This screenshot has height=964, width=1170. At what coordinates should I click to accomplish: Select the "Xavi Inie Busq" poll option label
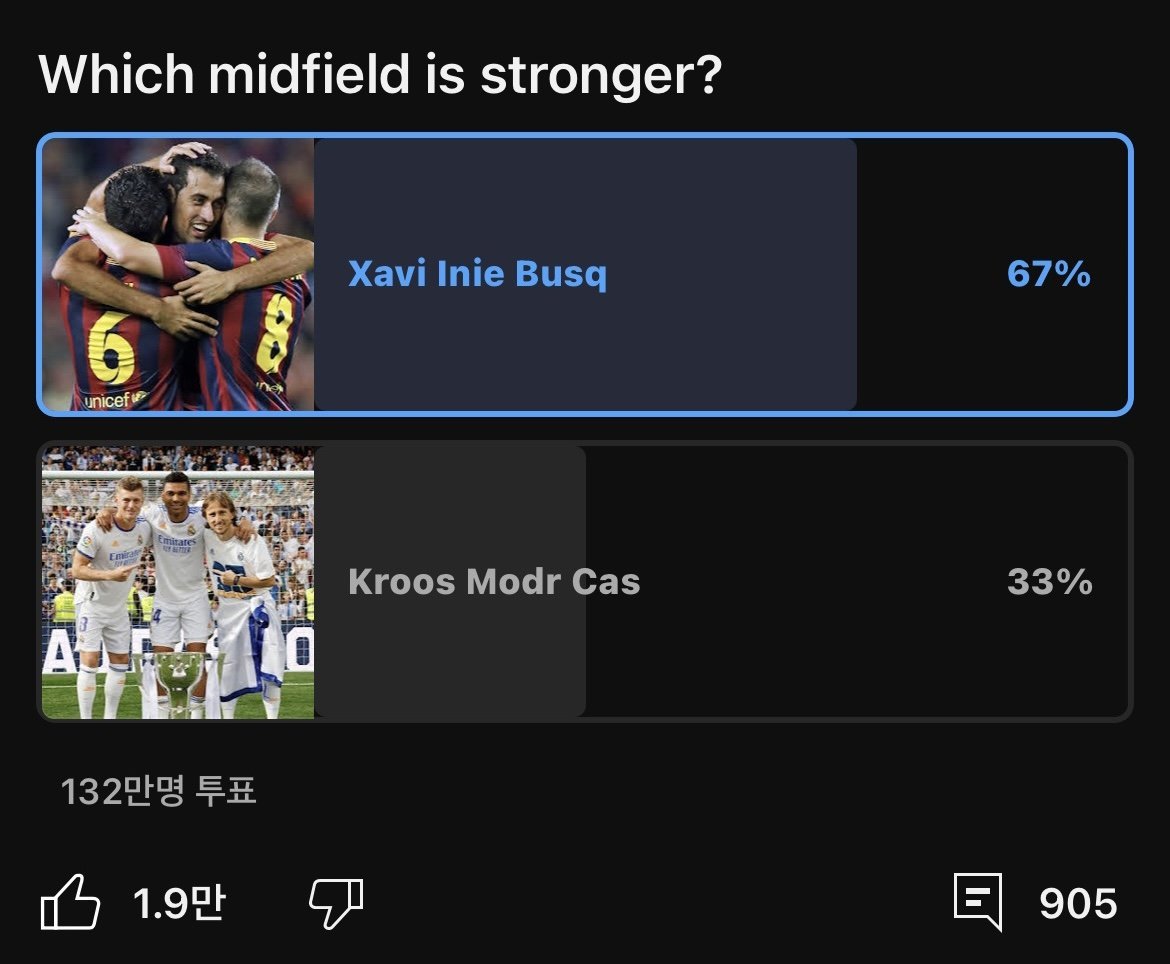pos(477,274)
